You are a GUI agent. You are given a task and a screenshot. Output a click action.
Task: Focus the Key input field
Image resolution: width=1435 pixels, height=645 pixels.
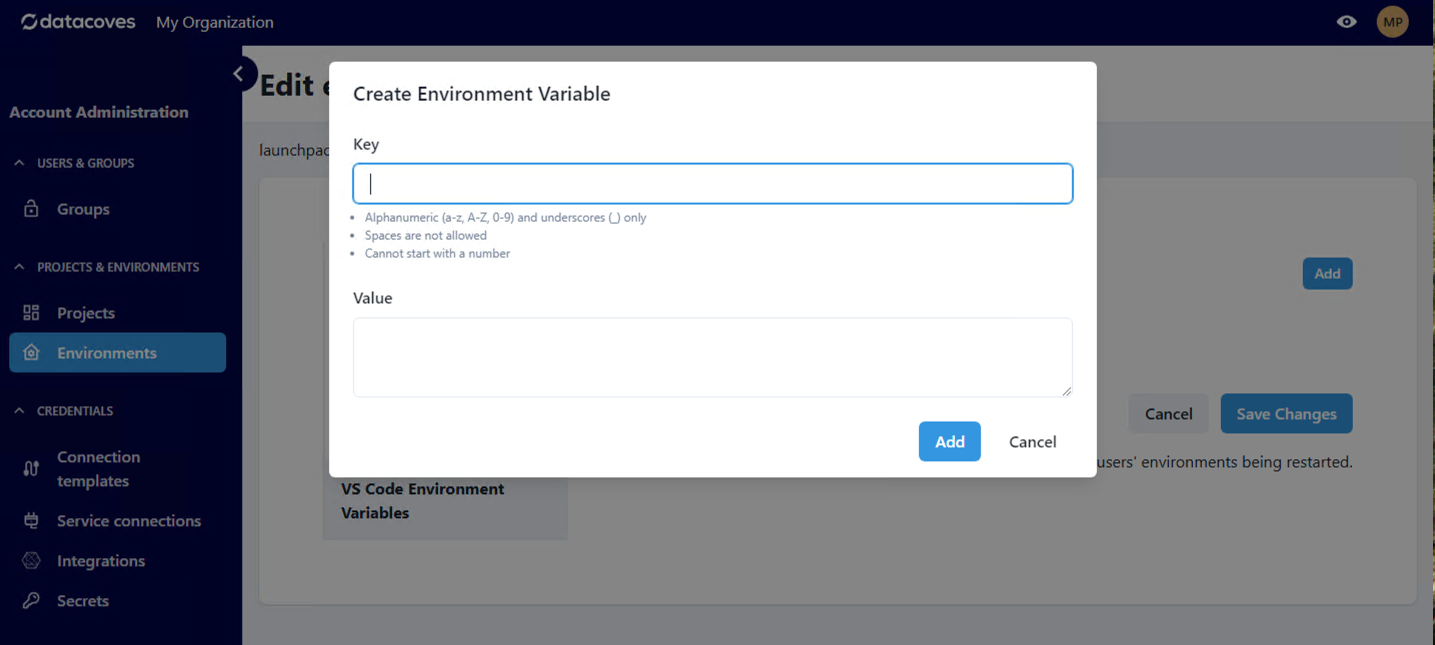coord(713,184)
